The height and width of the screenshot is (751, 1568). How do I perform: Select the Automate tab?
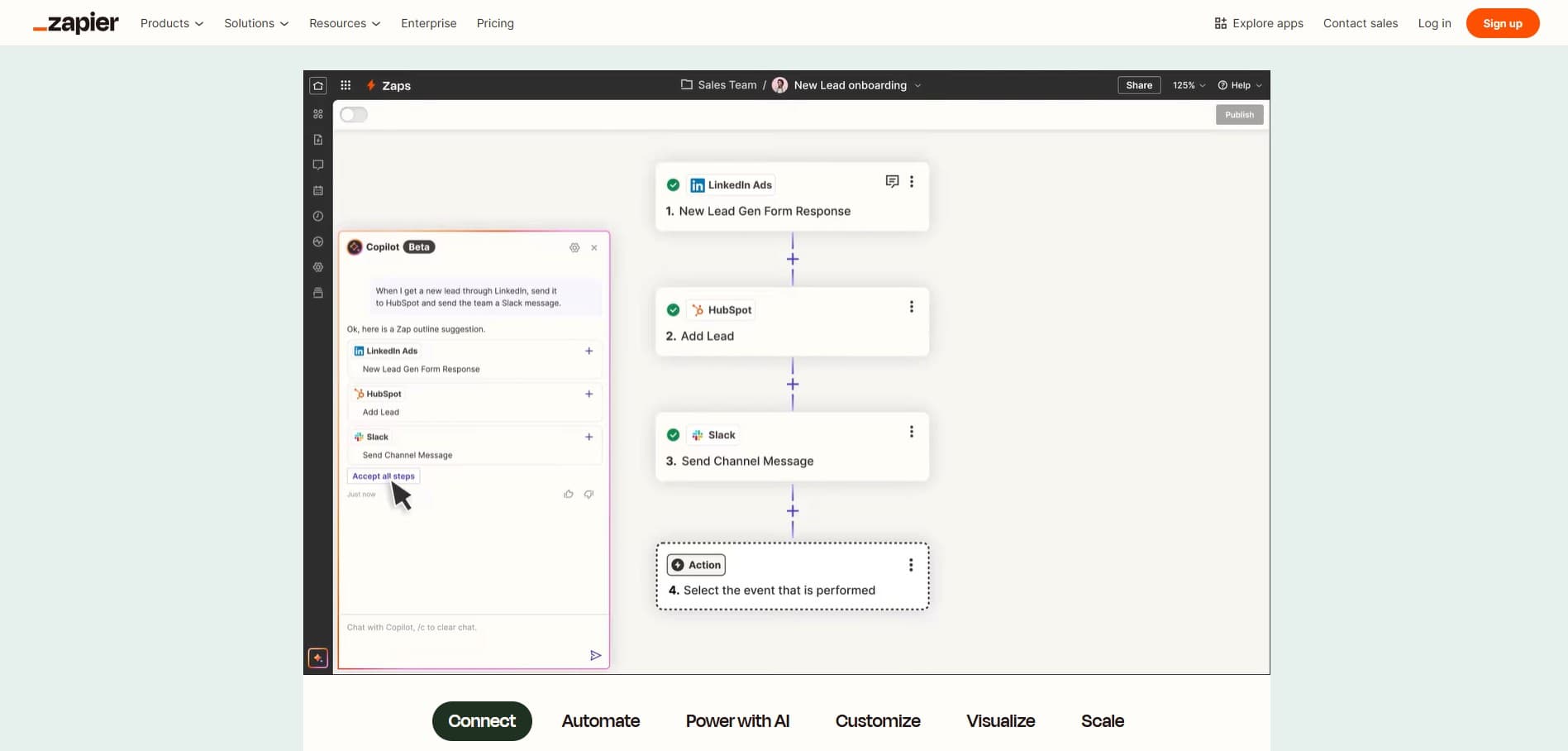point(601,721)
